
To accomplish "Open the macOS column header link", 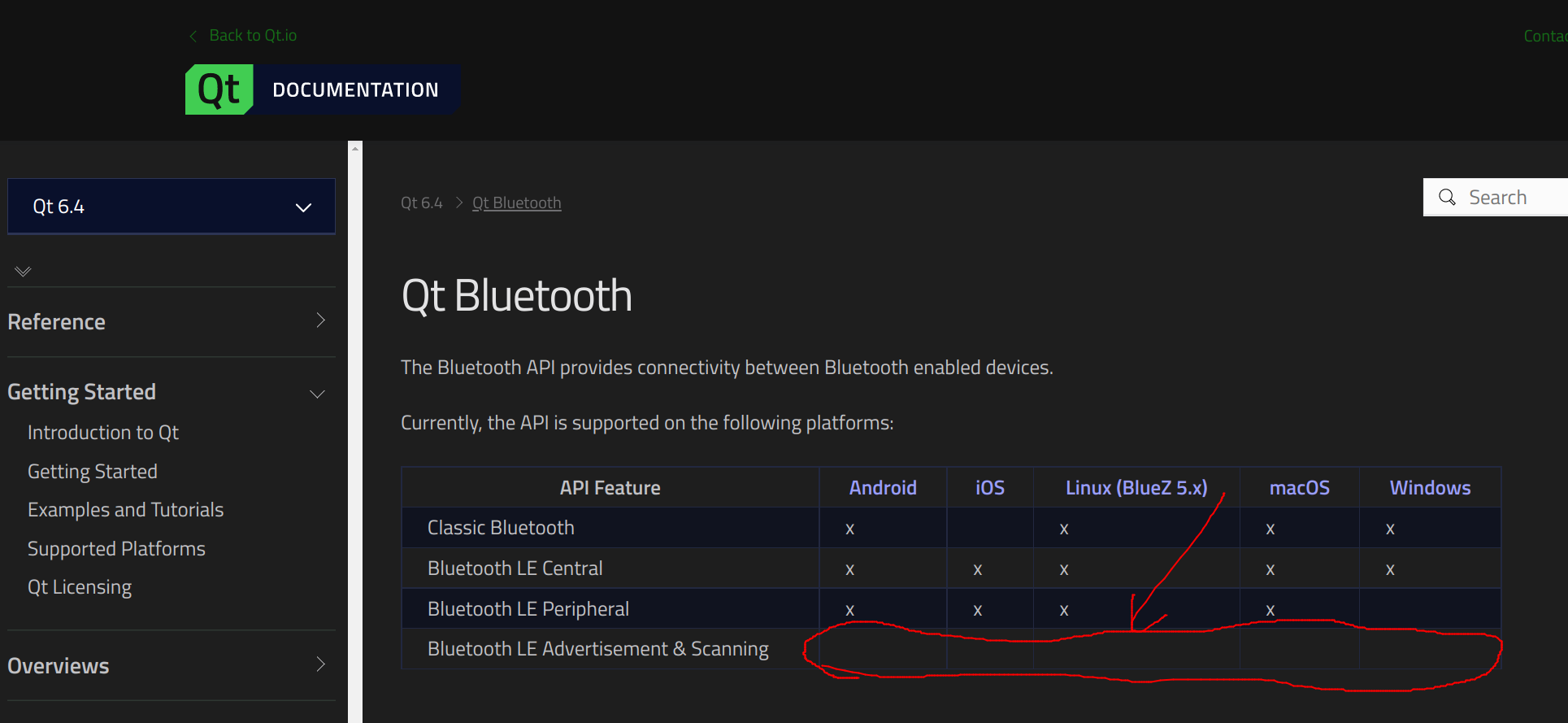I will 1300,488.
